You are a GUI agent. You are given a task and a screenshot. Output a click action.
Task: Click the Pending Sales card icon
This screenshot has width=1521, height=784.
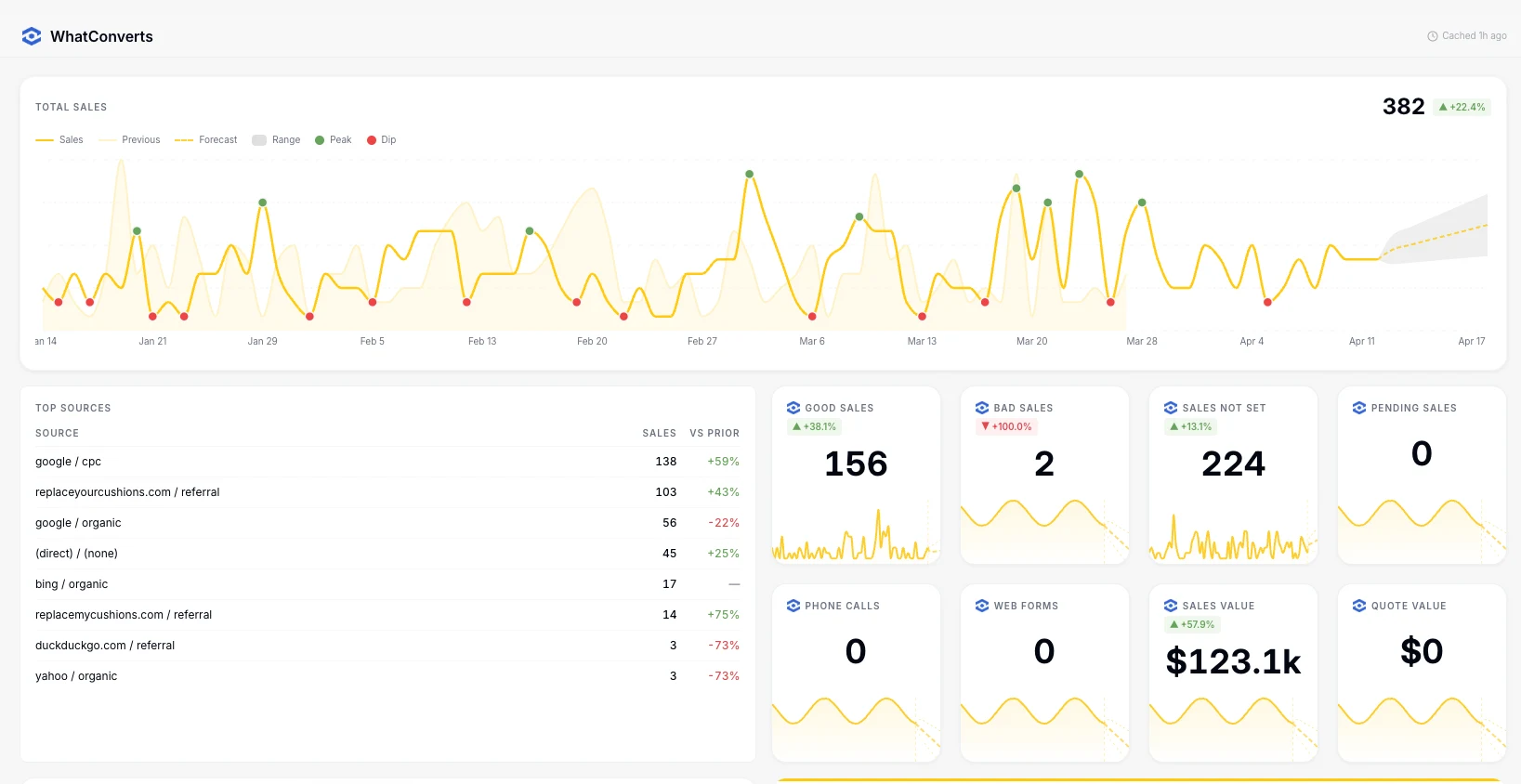[1359, 408]
